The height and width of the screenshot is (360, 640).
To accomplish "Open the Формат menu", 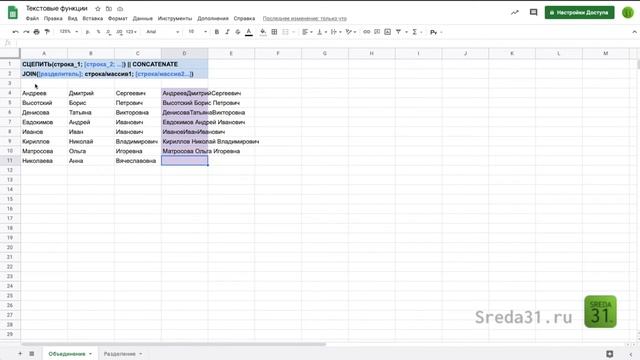I will [x=118, y=18].
